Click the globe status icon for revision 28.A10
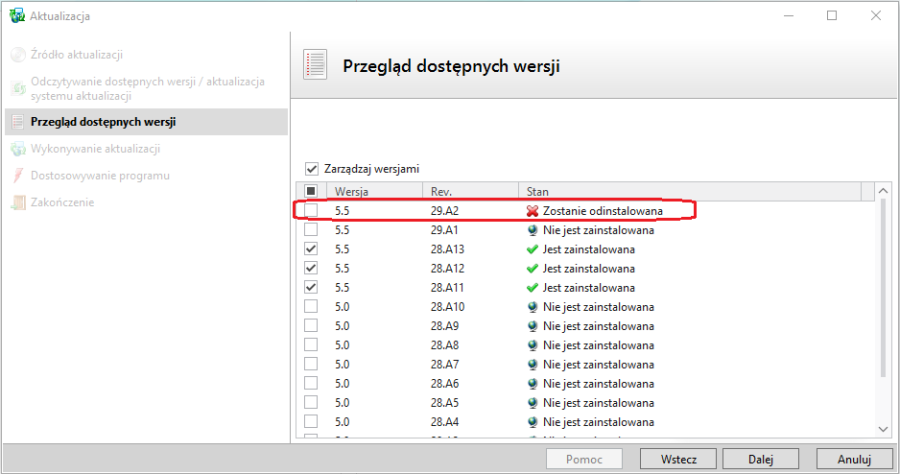The width and height of the screenshot is (900, 474). [x=532, y=306]
